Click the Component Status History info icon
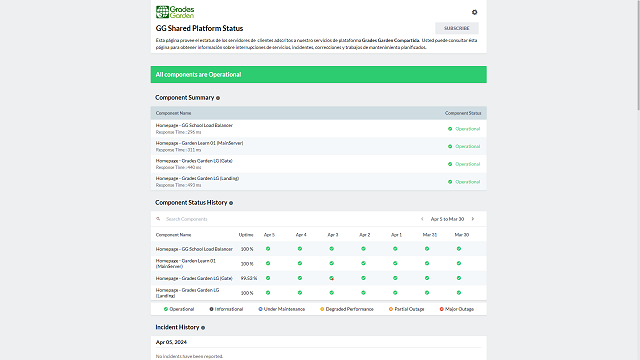The height and width of the screenshot is (360, 640). tap(231, 203)
